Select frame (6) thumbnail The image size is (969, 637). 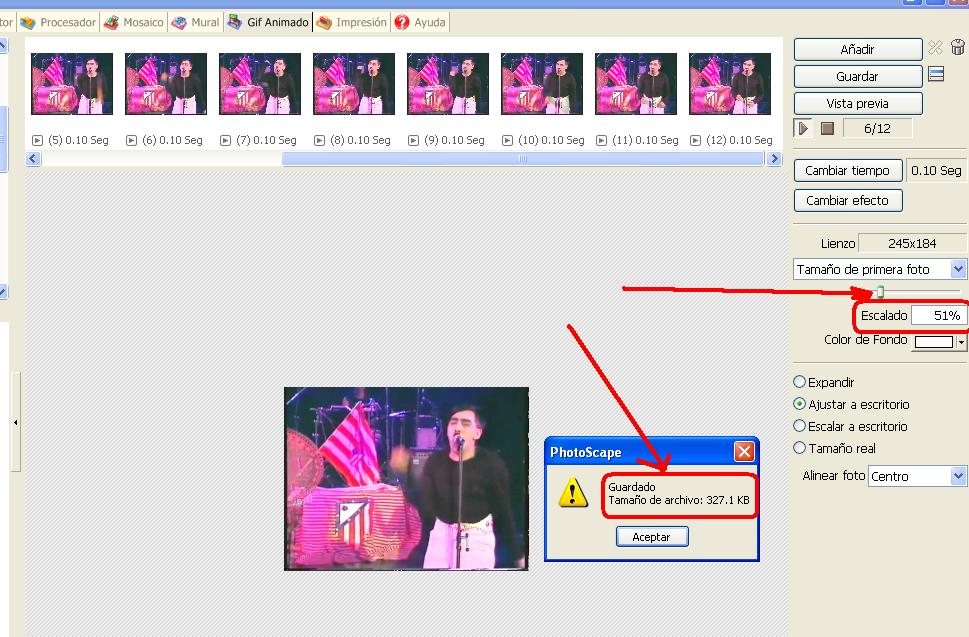[166, 84]
